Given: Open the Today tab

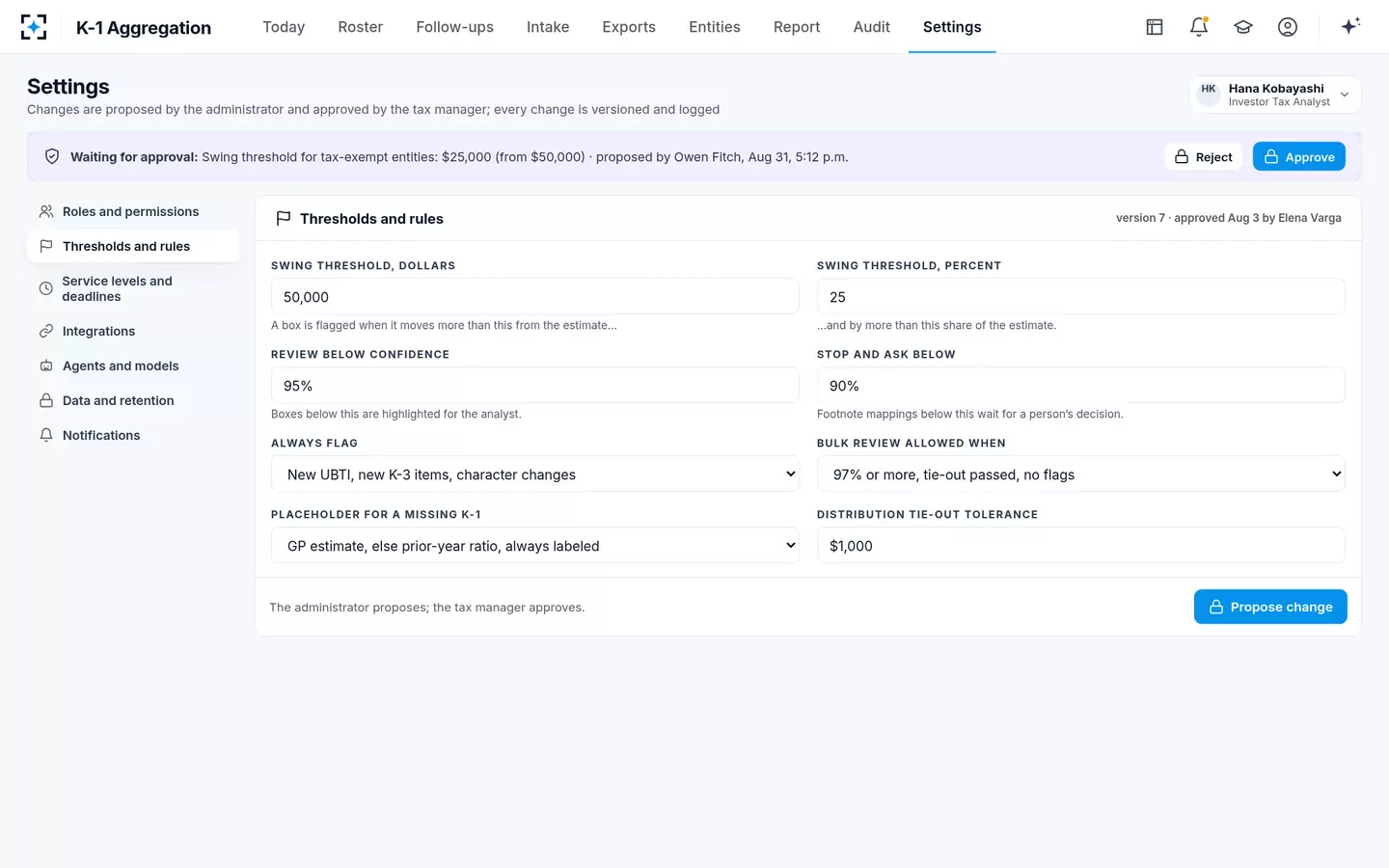Looking at the screenshot, I should click(284, 27).
